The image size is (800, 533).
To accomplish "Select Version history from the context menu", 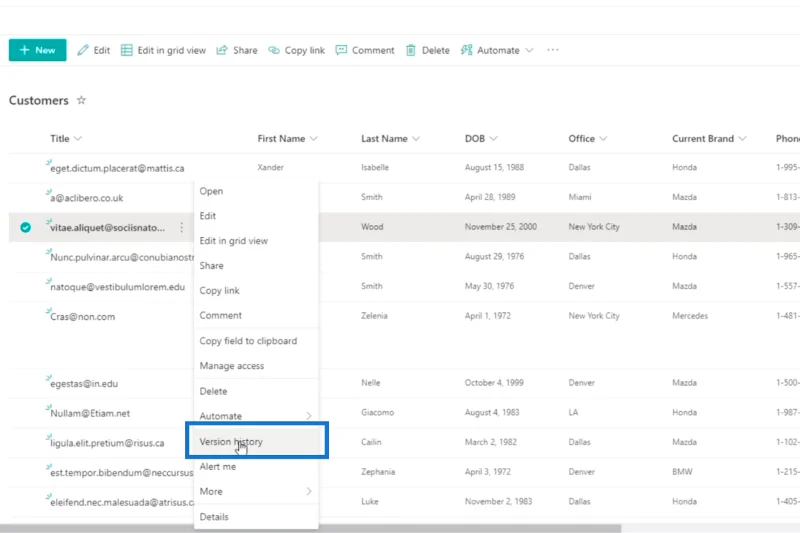I will pyautogui.click(x=256, y=442).
